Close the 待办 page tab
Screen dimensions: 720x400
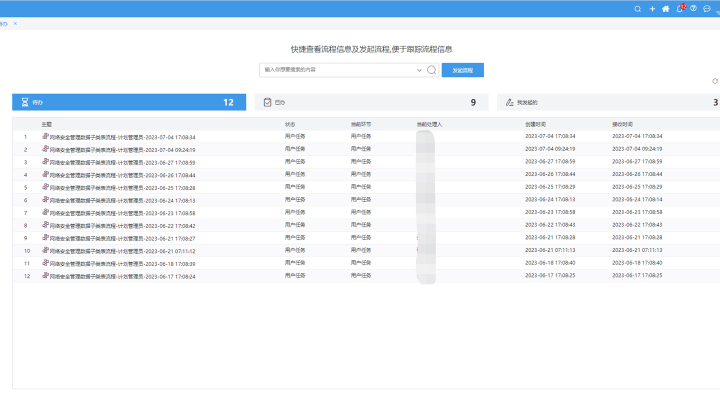[15, 23]
